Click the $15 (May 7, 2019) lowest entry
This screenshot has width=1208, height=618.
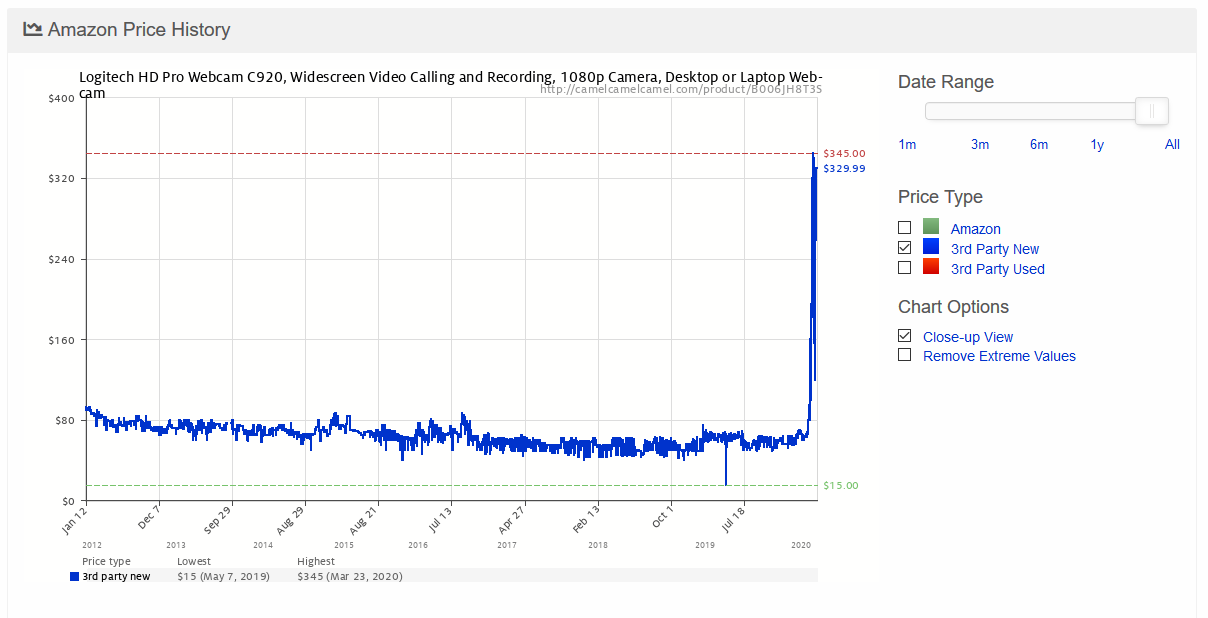(x=223, y=576)
